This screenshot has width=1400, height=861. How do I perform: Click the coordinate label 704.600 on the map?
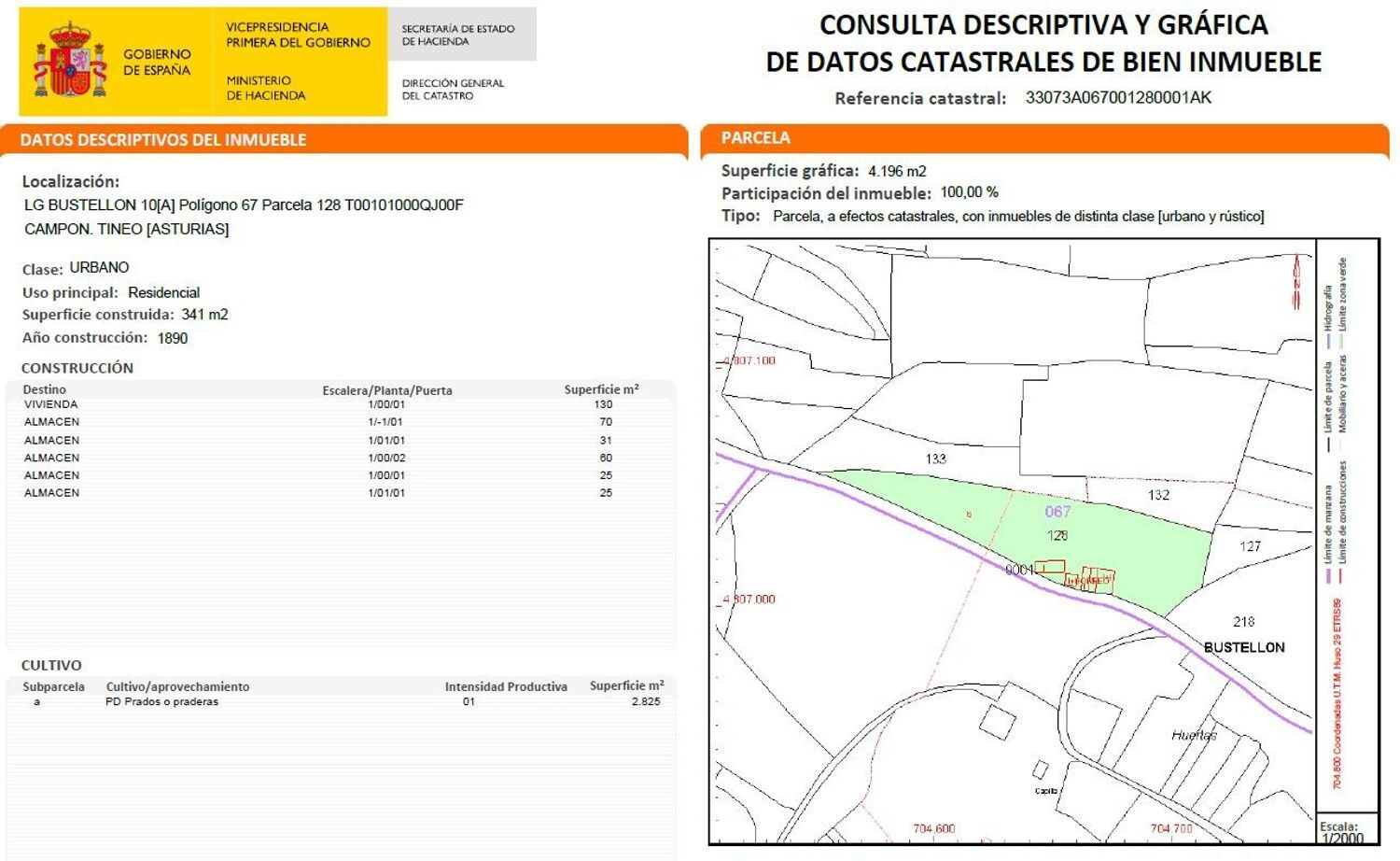click(936, 826)
